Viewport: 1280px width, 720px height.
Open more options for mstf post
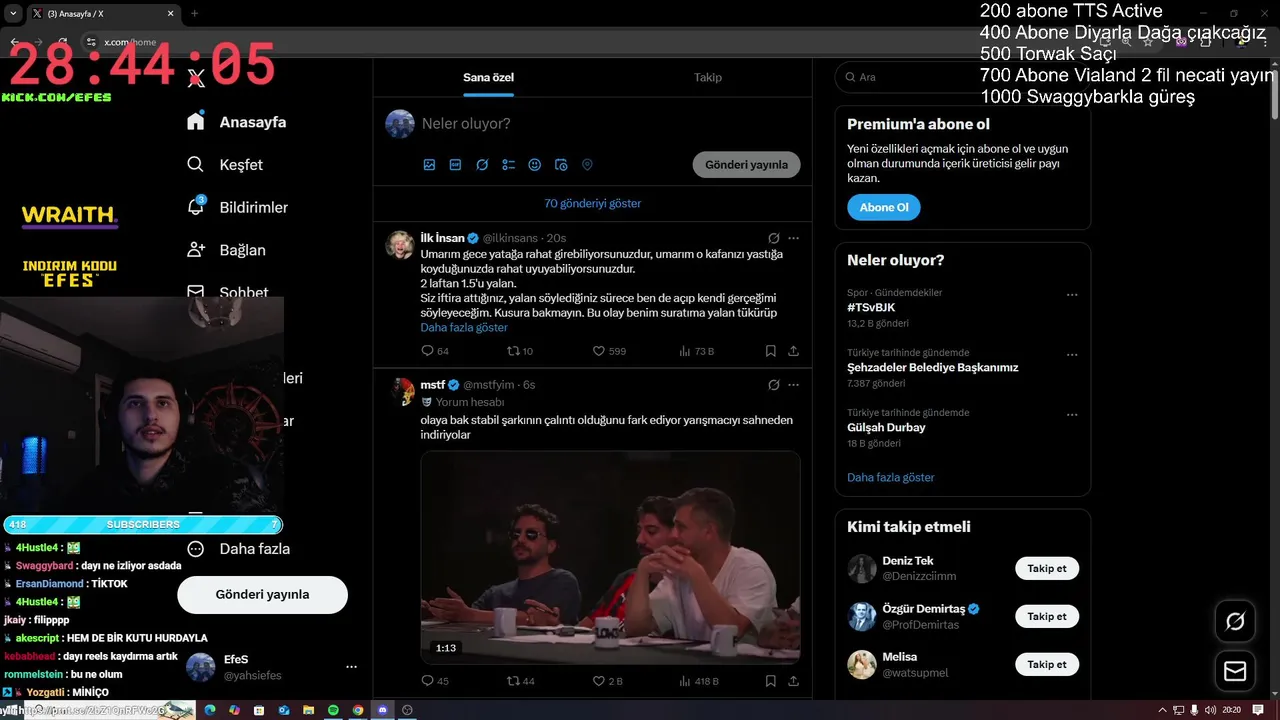[x=794, y=385]
